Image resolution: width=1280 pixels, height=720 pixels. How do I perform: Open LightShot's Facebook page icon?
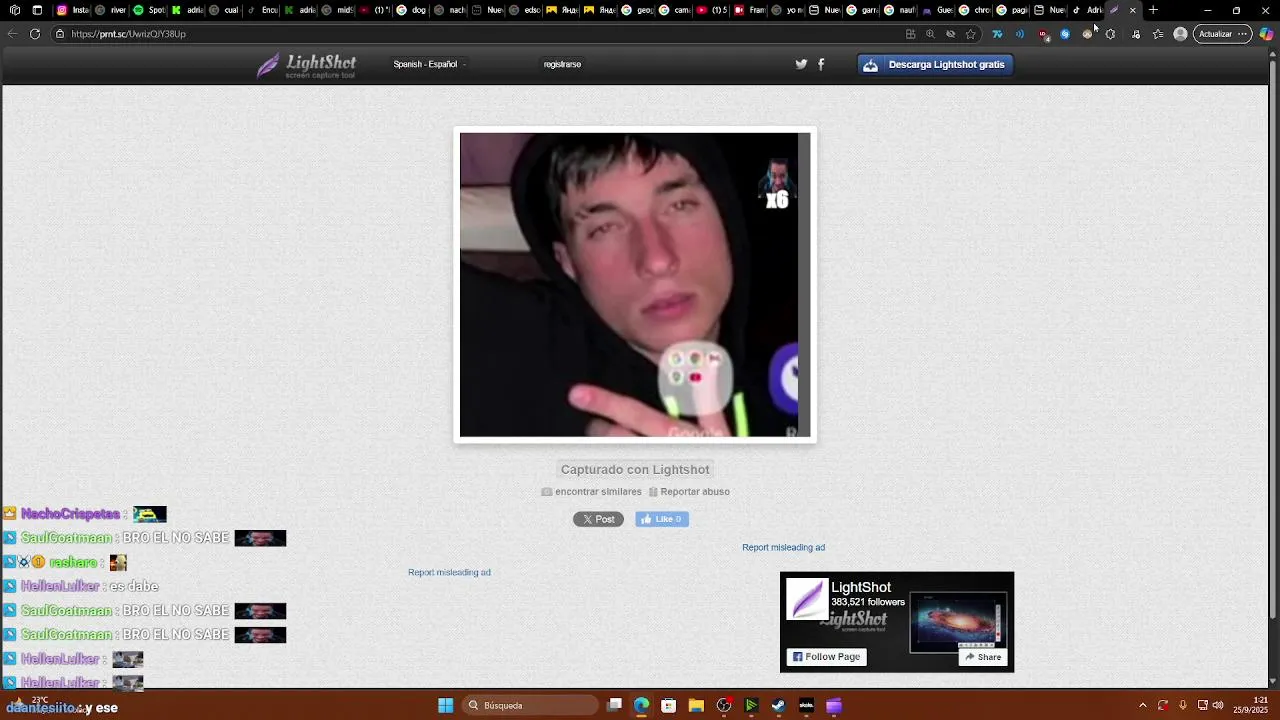tap(821, 64)
